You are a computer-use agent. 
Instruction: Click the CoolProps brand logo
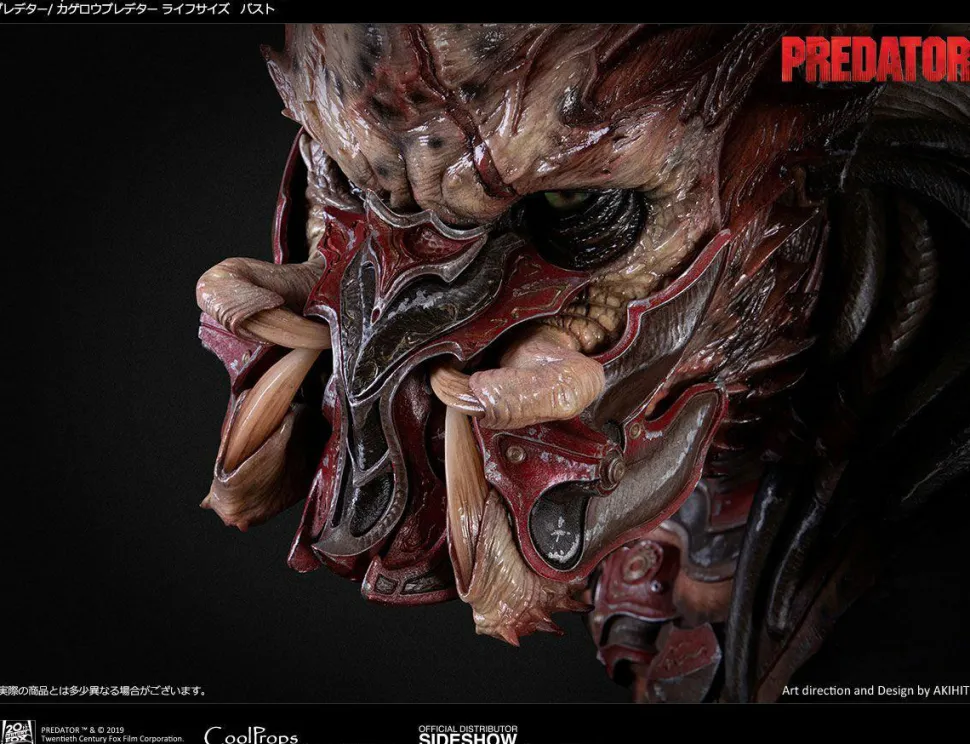(x=251, y=735)
